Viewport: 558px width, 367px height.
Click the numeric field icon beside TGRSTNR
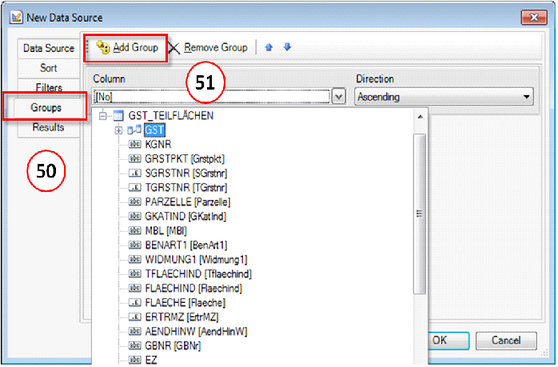(x=135, y=188)
